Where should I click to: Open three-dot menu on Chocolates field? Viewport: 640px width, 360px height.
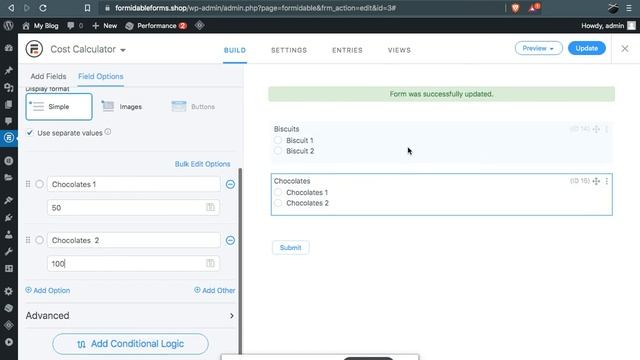[607, 181]
